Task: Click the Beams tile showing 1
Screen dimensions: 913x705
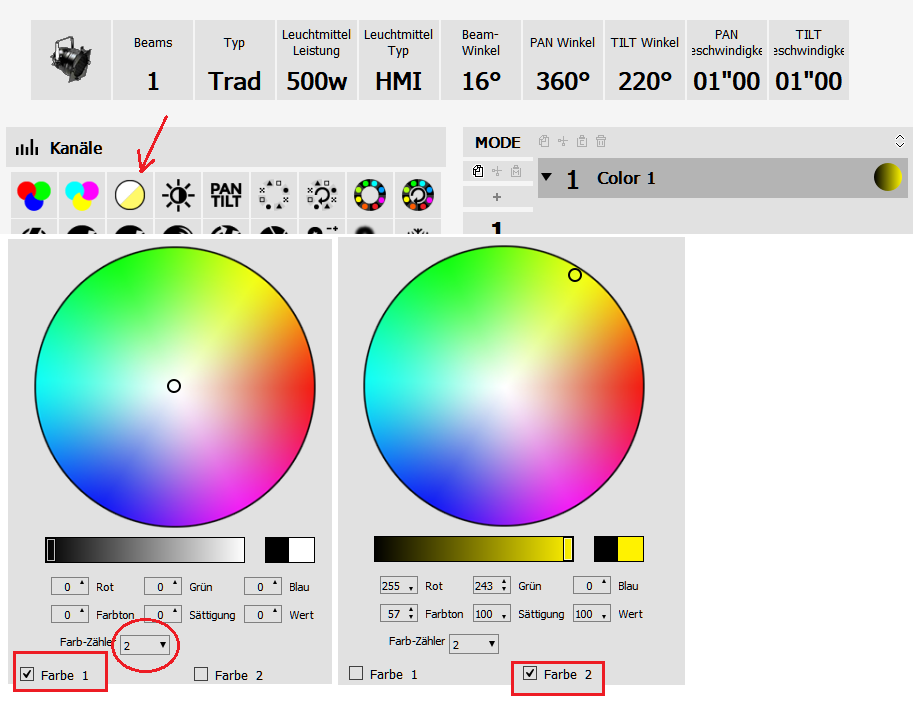Action: pyautogui.click(x=153, y=60)
